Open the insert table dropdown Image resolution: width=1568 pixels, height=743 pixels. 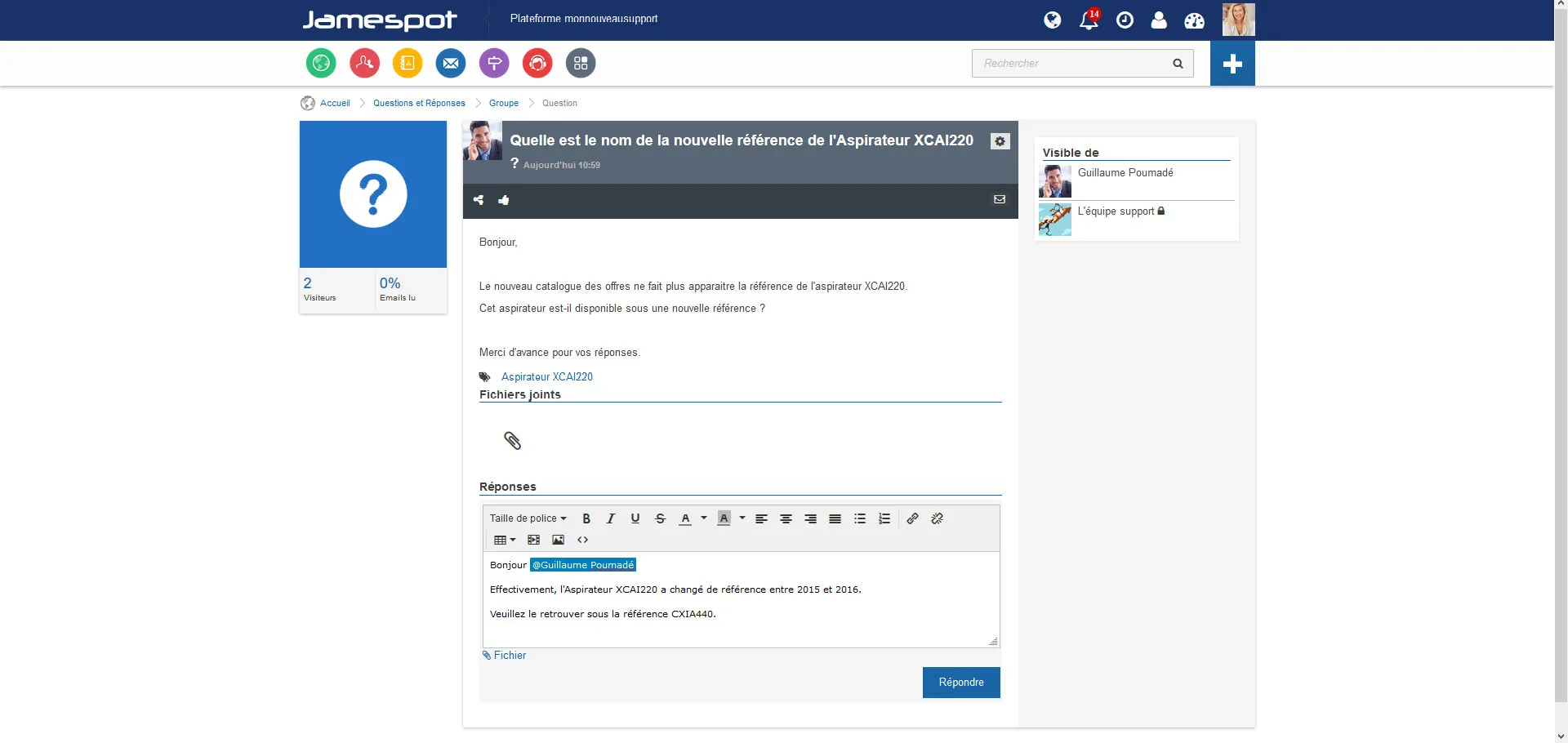coord(505,540)
